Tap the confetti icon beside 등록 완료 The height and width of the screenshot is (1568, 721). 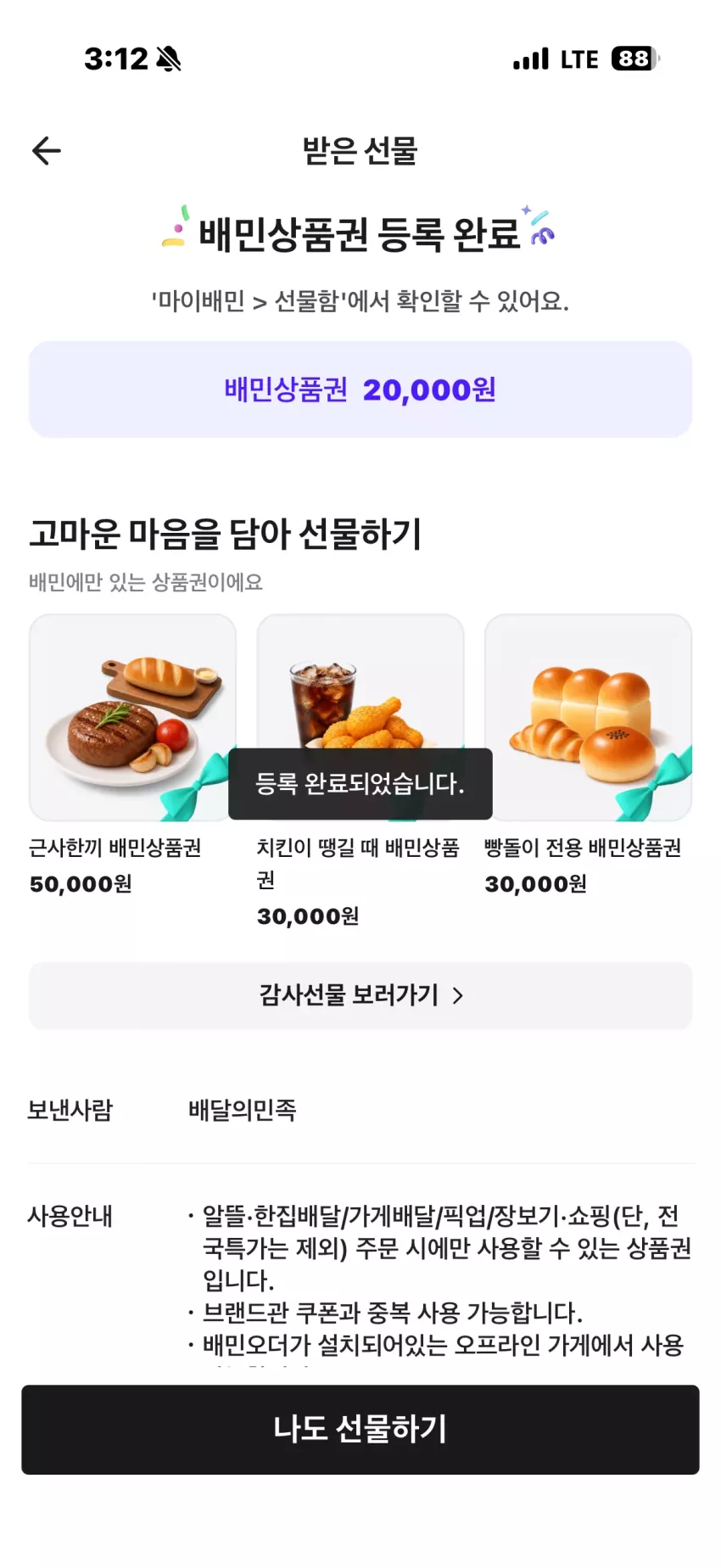tap(539, 226)
